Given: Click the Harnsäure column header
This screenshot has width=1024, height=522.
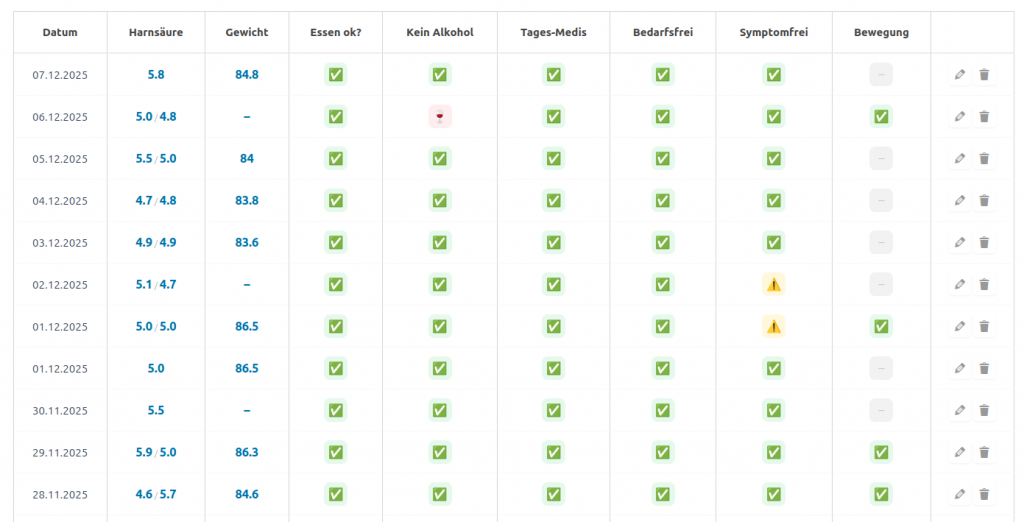Looking at the screenshot, I should click(156, 33).
